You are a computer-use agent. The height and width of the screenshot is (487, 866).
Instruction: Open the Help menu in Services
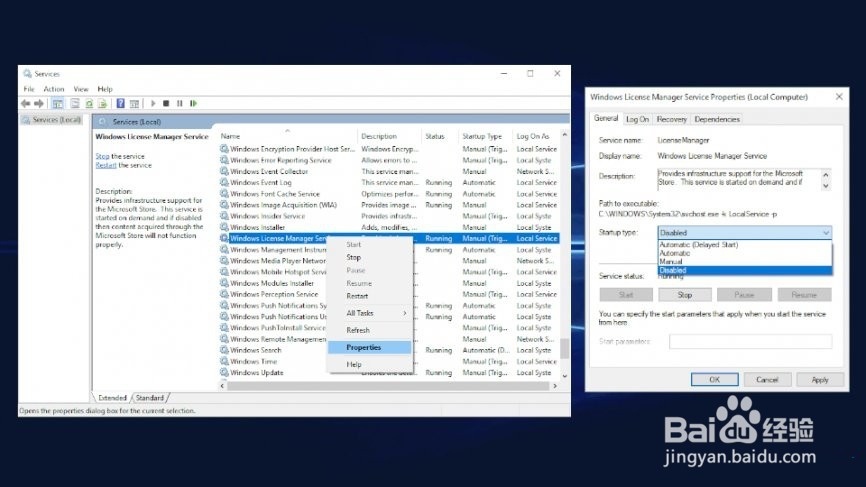point(105,89)
